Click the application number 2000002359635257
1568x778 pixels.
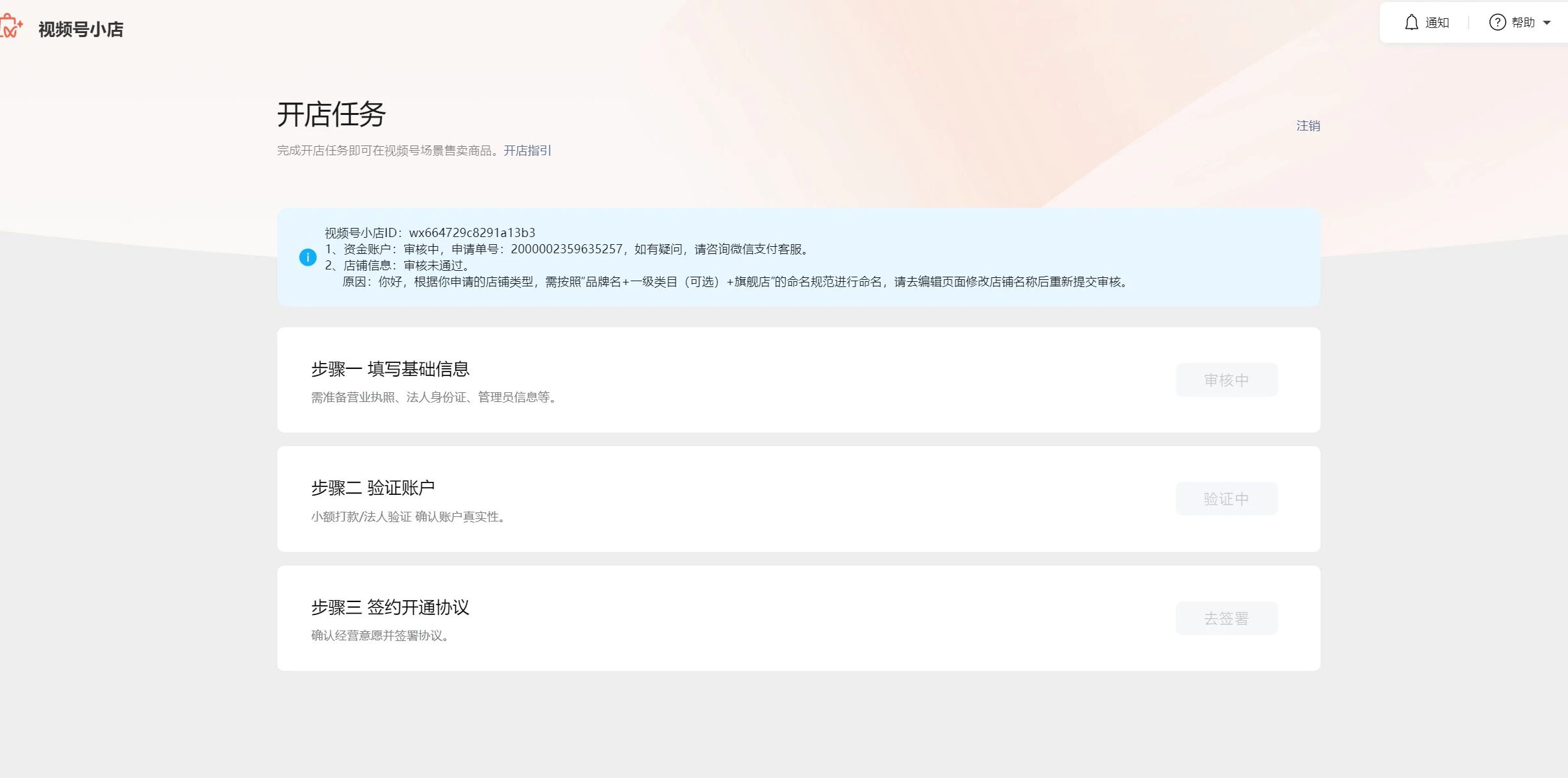coord(566,249)
